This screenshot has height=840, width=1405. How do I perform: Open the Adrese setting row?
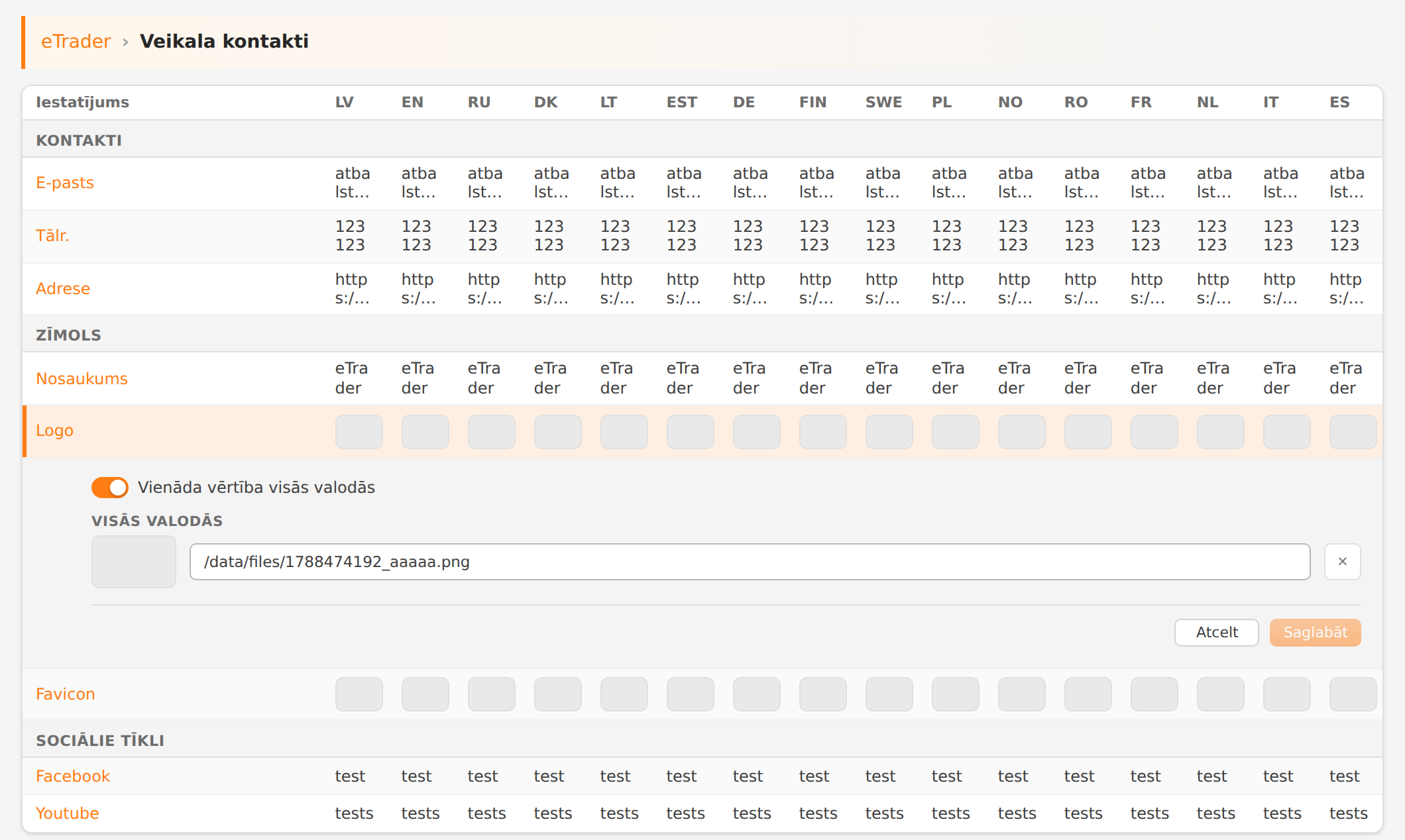click(x=702, y=289)
